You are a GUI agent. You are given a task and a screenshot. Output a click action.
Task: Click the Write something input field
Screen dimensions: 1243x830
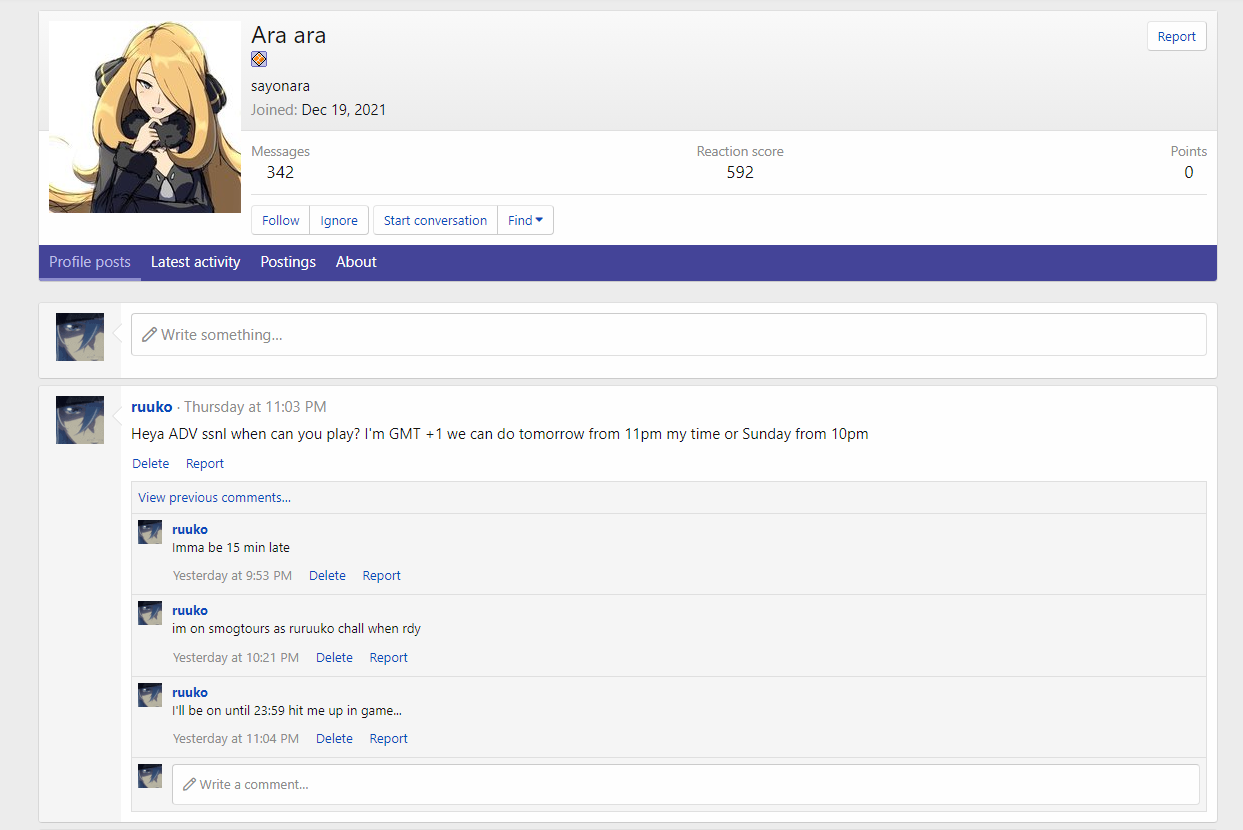[x=669, y=335]
